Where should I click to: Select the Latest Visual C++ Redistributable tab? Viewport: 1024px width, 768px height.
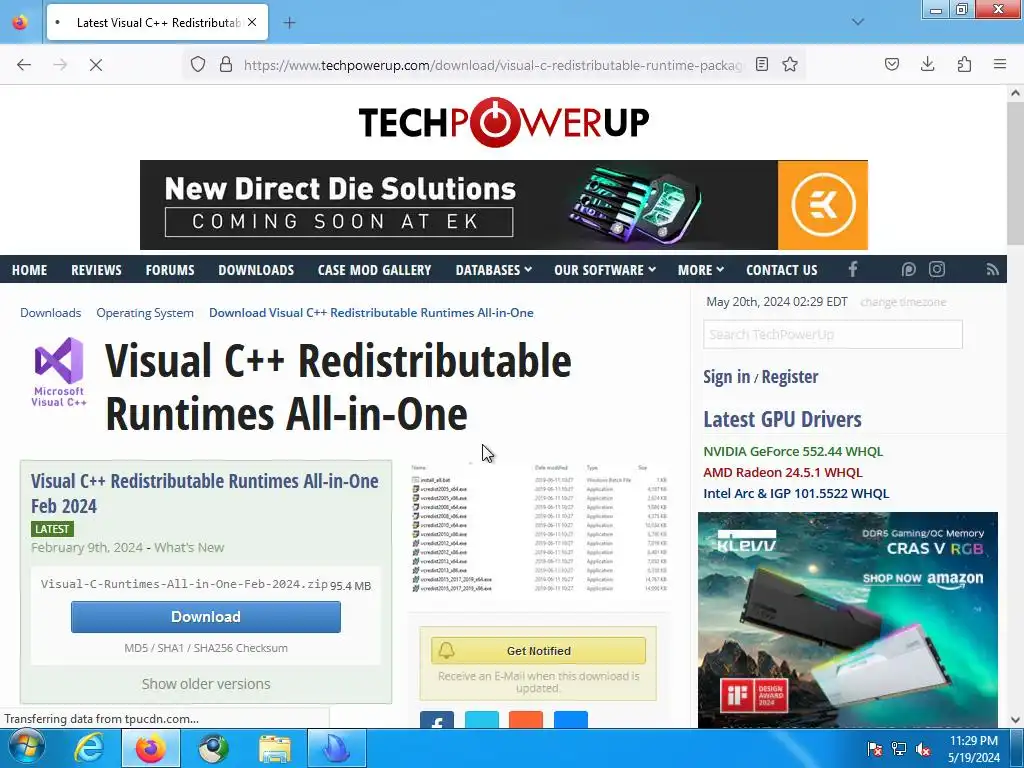pyautogui.click(x=157, y=22)
